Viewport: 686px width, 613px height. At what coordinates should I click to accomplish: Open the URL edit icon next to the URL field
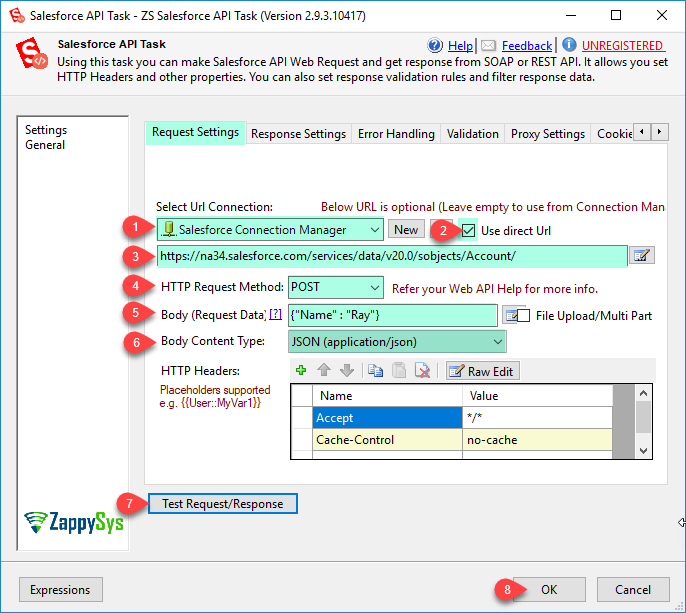[x=641, y=256]
